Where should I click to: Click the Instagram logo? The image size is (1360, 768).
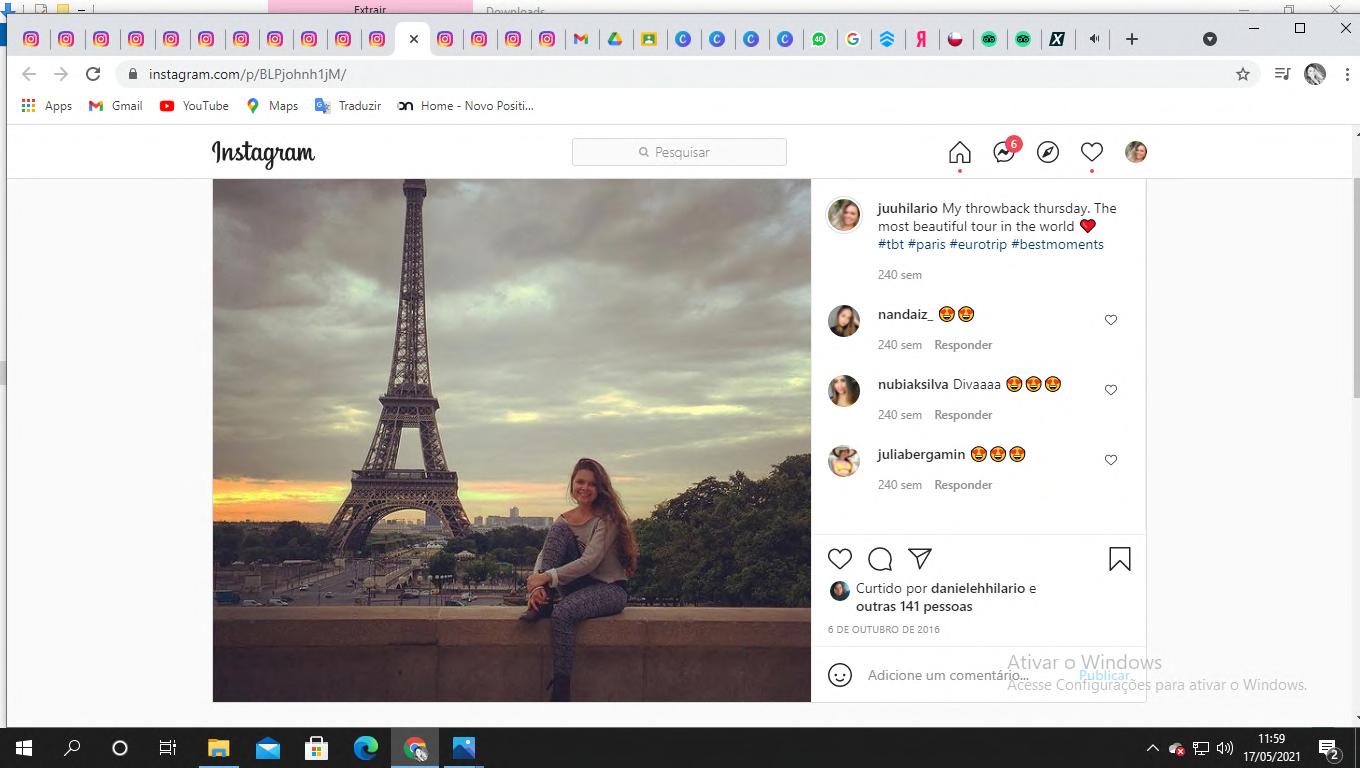pos(263,153)
